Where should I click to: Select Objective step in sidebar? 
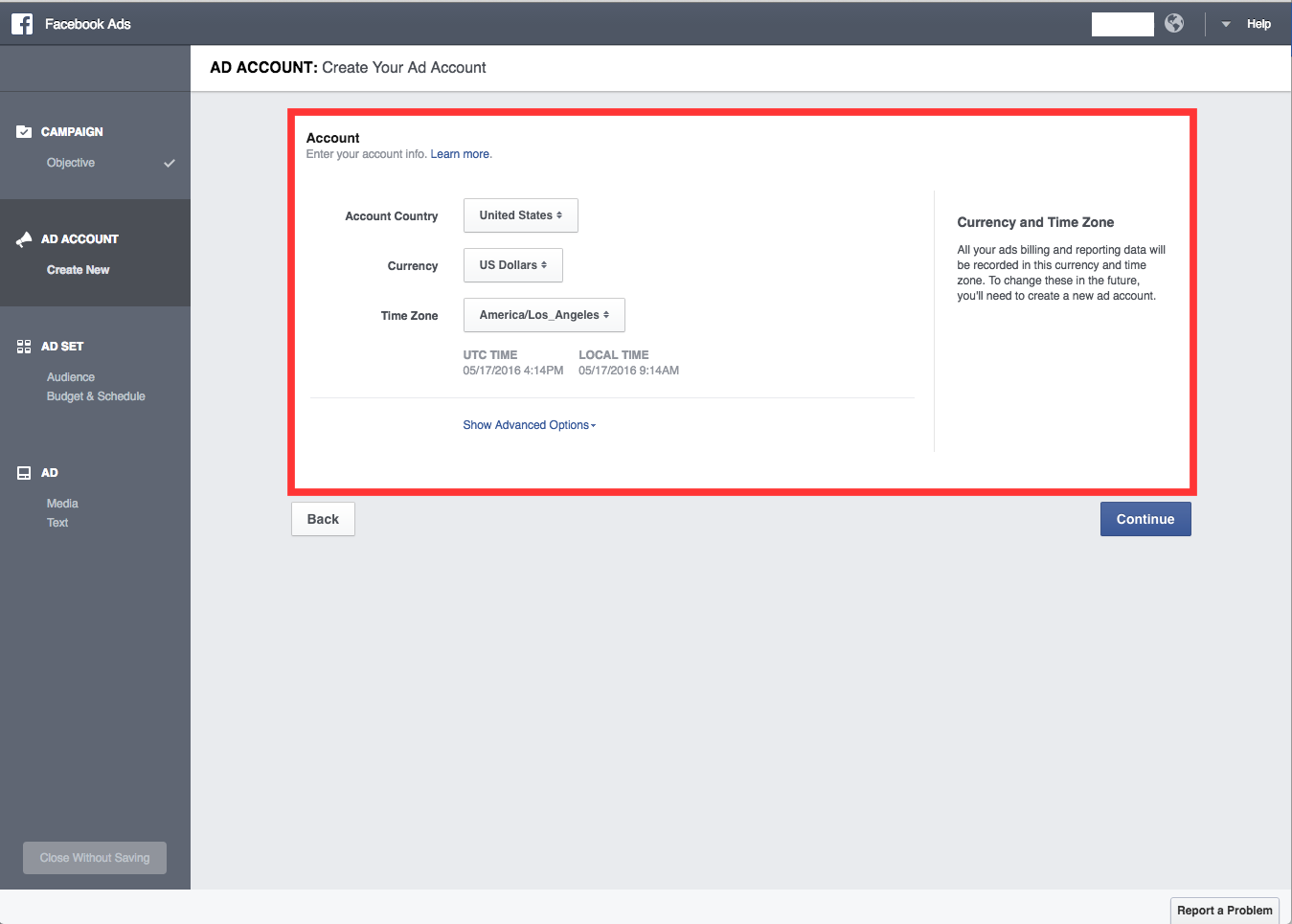point(71,163)
